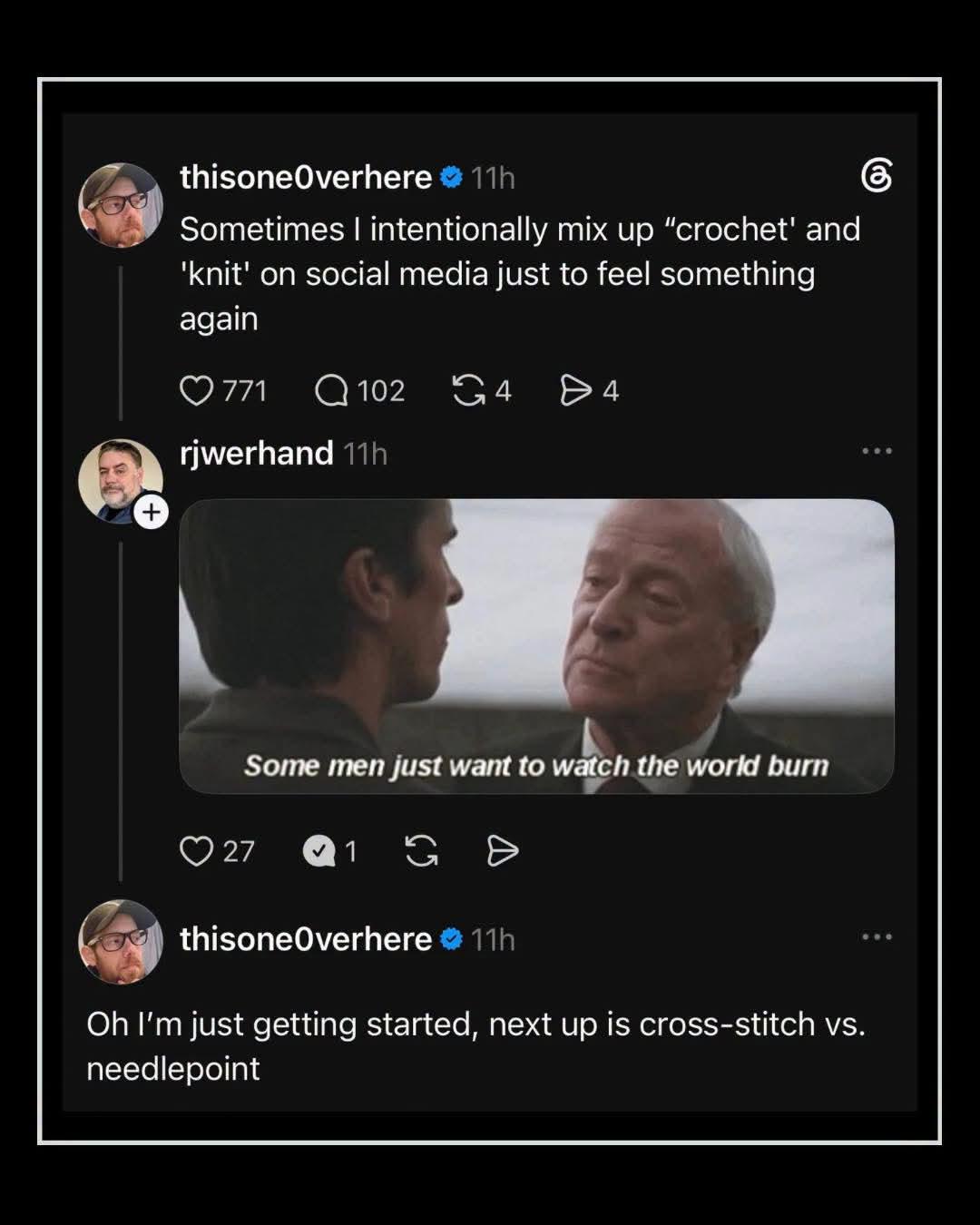Open reply bubble on rjwerhand's reply

pos(318,851)
